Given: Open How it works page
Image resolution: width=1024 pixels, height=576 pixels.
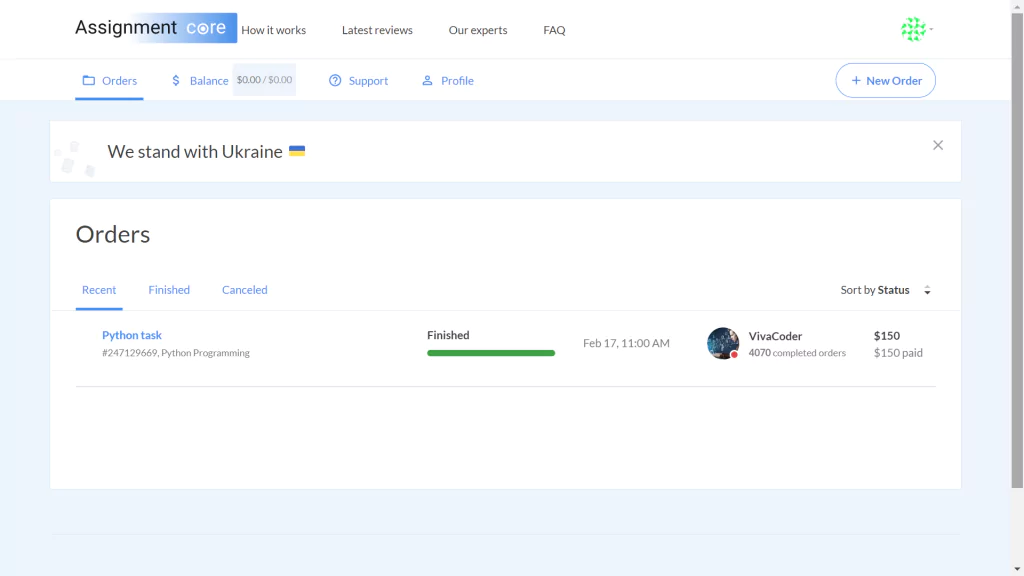Looking at the screenshot, I should pyautogui.click(x=274, y=30).
